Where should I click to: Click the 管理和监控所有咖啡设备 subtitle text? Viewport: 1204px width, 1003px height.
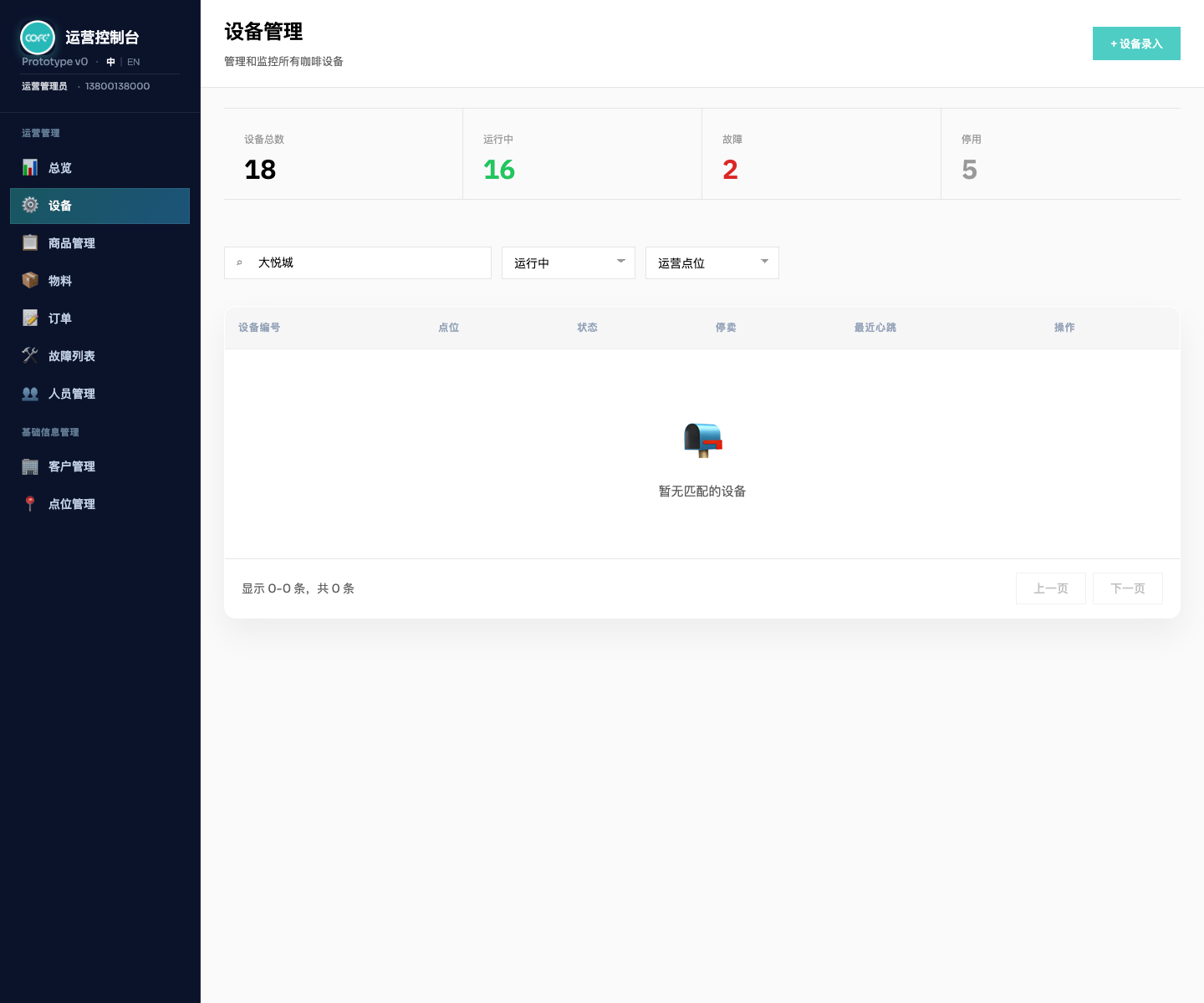[x=283, y=62]
